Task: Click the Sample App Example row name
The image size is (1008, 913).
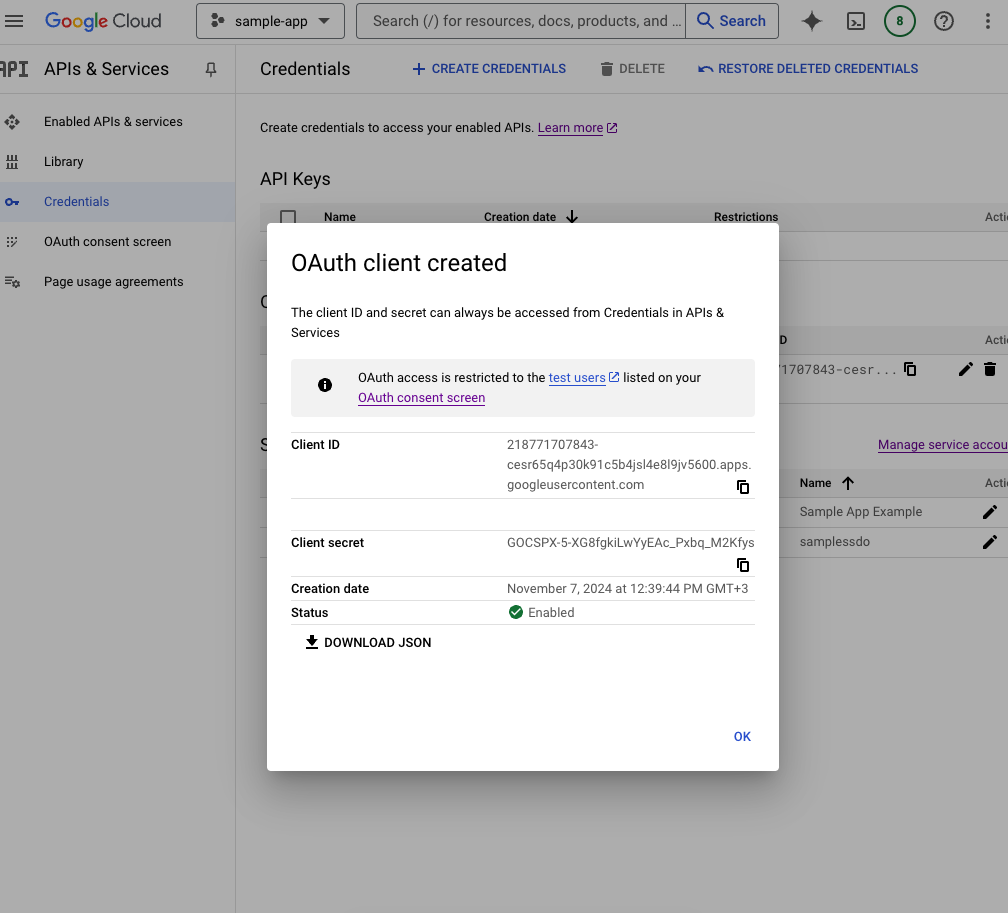Action: pos(860,512)
